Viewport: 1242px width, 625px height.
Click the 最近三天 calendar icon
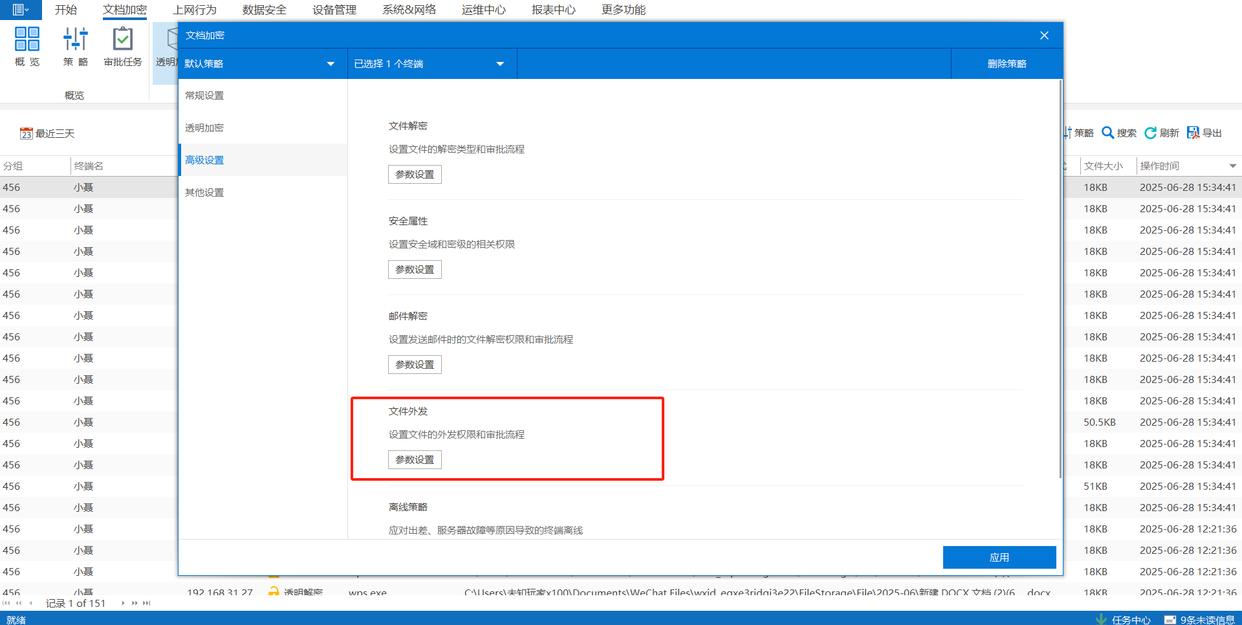(x=27, y=134)
